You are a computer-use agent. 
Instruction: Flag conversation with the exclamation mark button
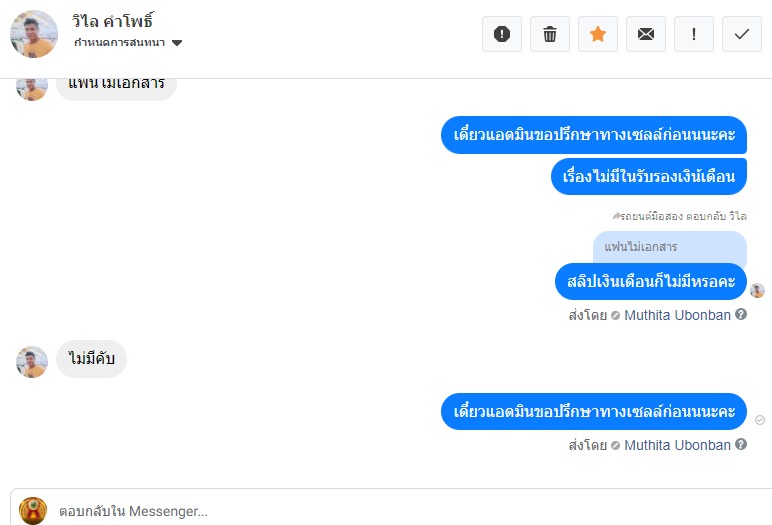694,34
